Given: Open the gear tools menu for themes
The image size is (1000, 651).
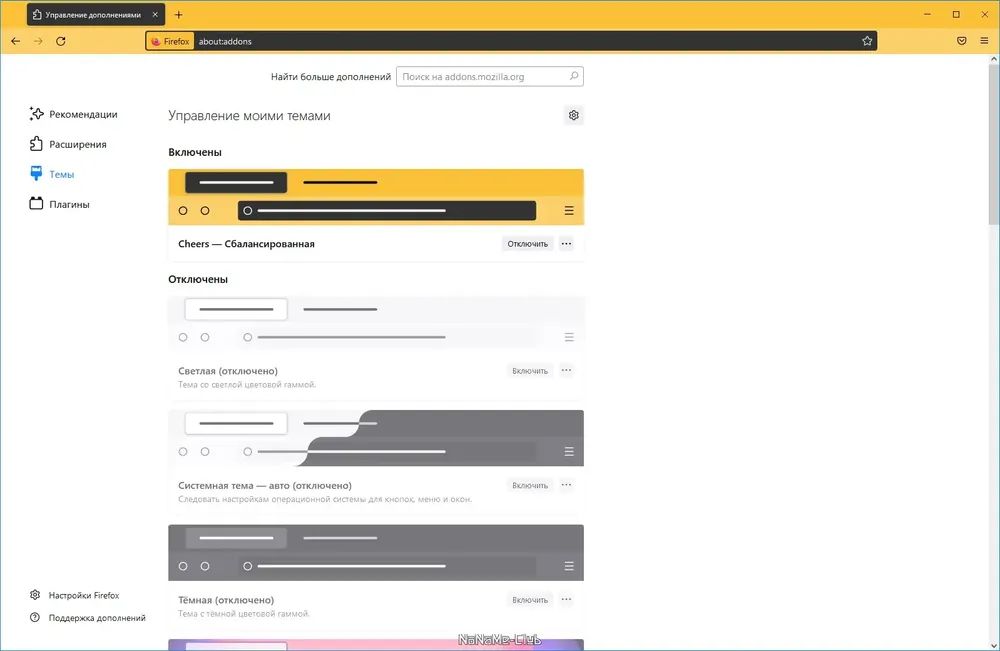Looking at the screenshot, I should point(573,115).
